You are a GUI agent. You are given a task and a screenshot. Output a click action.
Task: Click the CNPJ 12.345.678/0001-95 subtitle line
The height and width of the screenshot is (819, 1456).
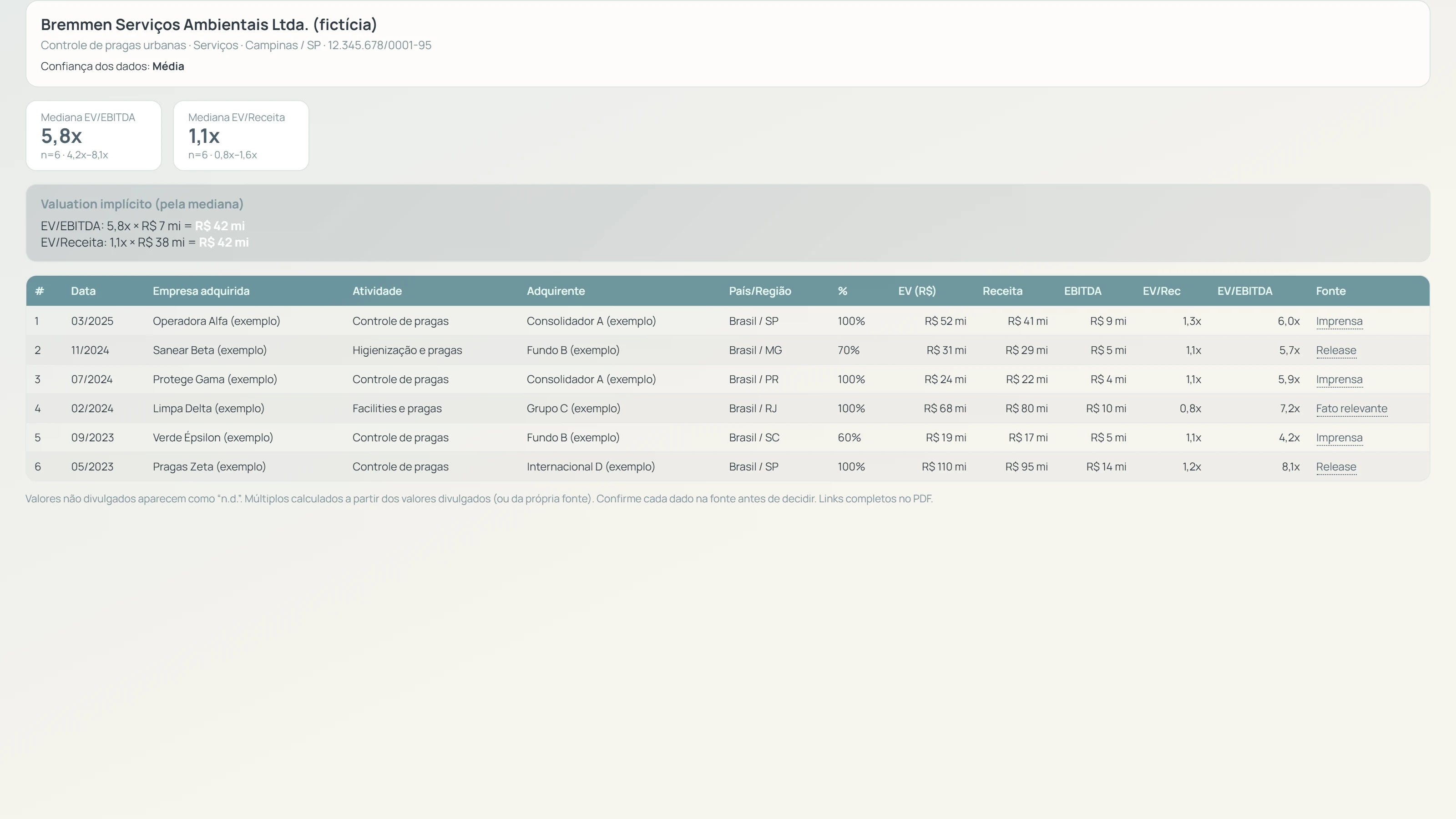click(x=236, y=45)
